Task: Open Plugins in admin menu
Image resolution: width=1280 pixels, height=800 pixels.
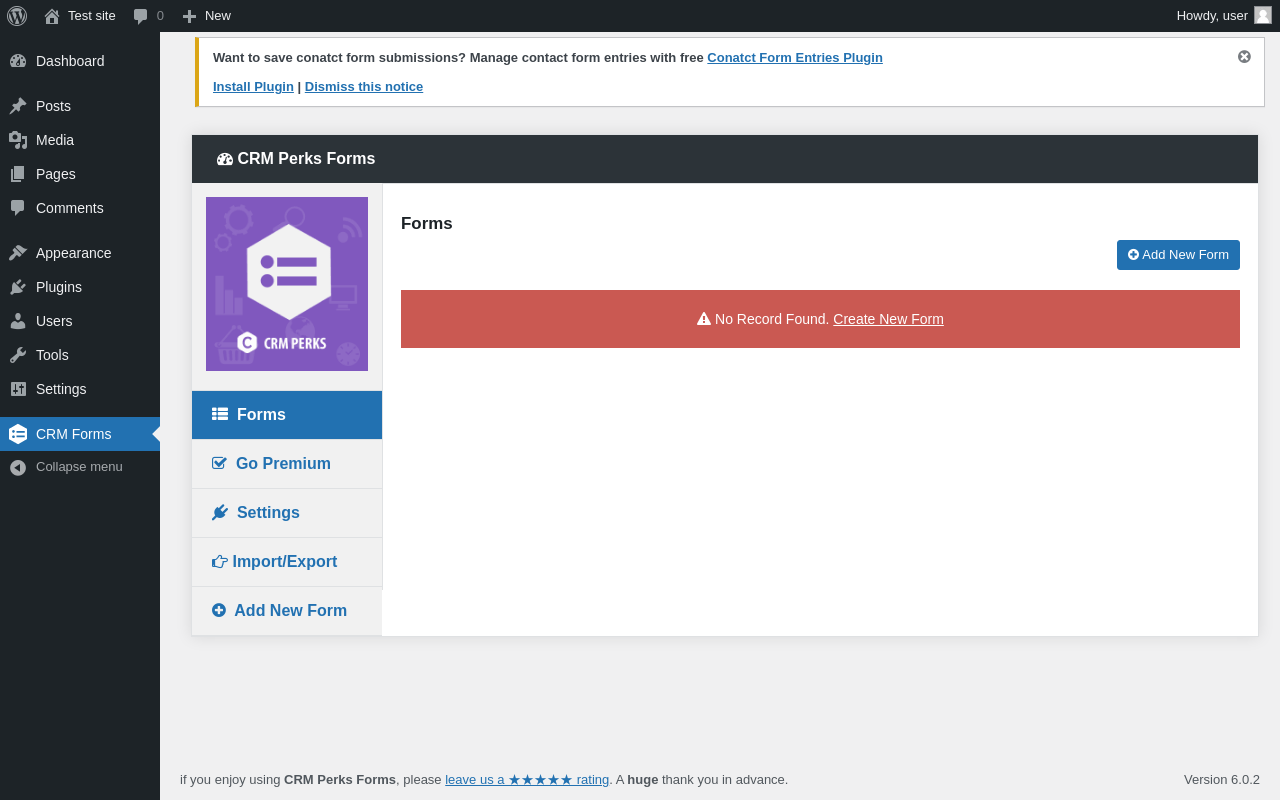Action: (80, 287)
